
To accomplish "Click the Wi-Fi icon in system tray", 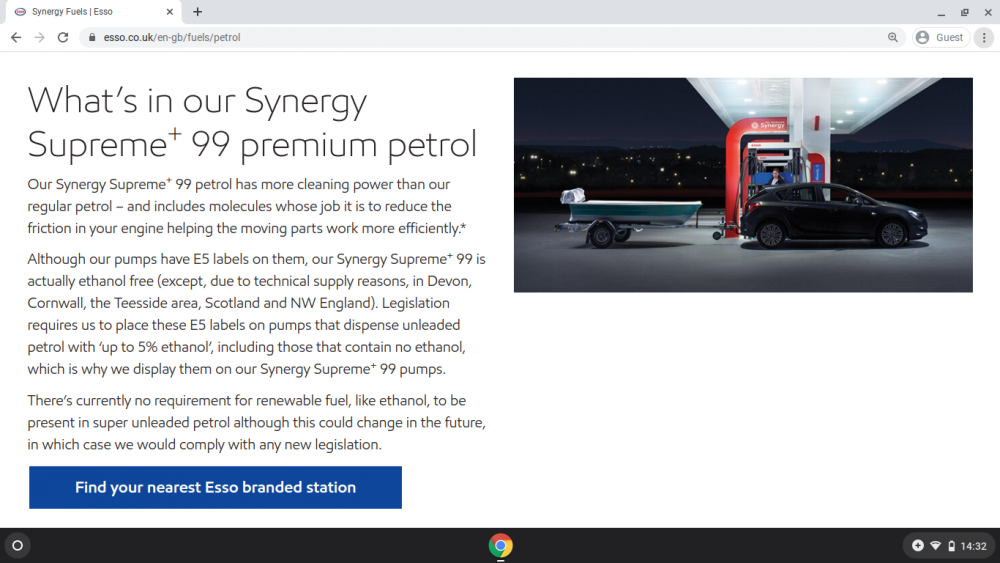I will (935, 546).
